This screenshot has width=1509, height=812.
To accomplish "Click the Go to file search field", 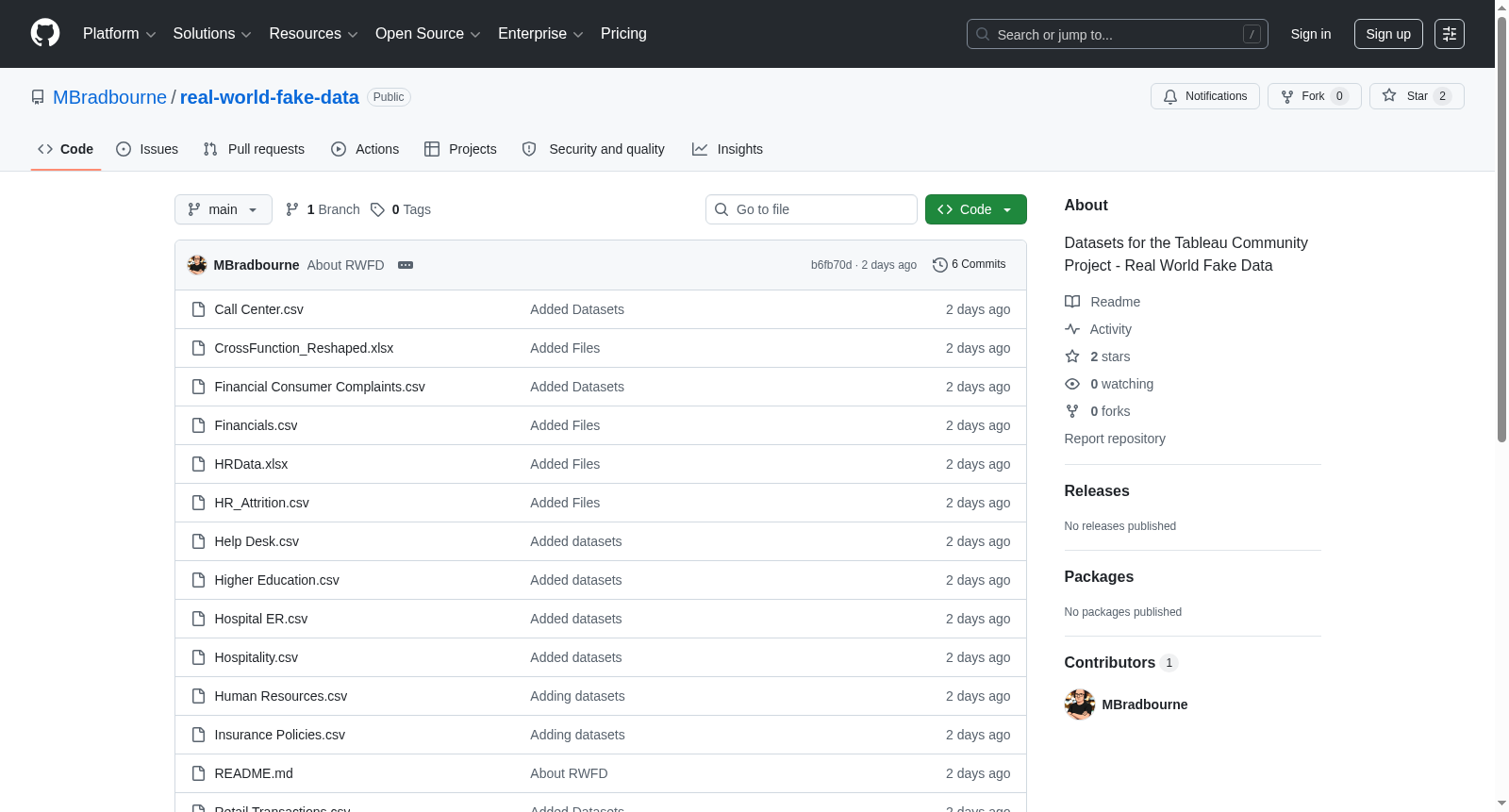I will (811, 209).
